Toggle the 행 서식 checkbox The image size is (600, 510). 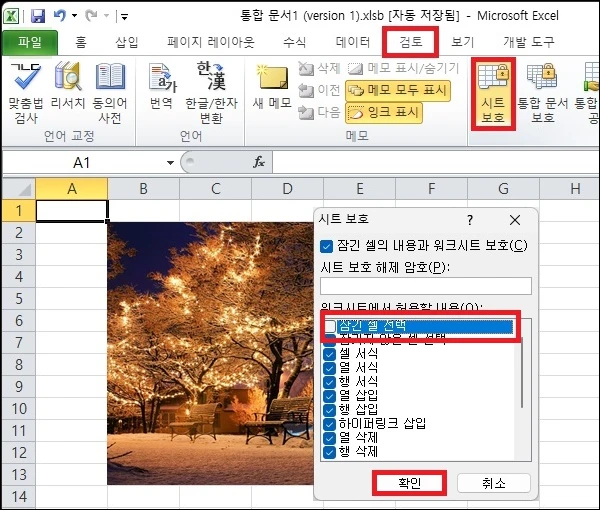pyautogui.click(x=329, y=382)
